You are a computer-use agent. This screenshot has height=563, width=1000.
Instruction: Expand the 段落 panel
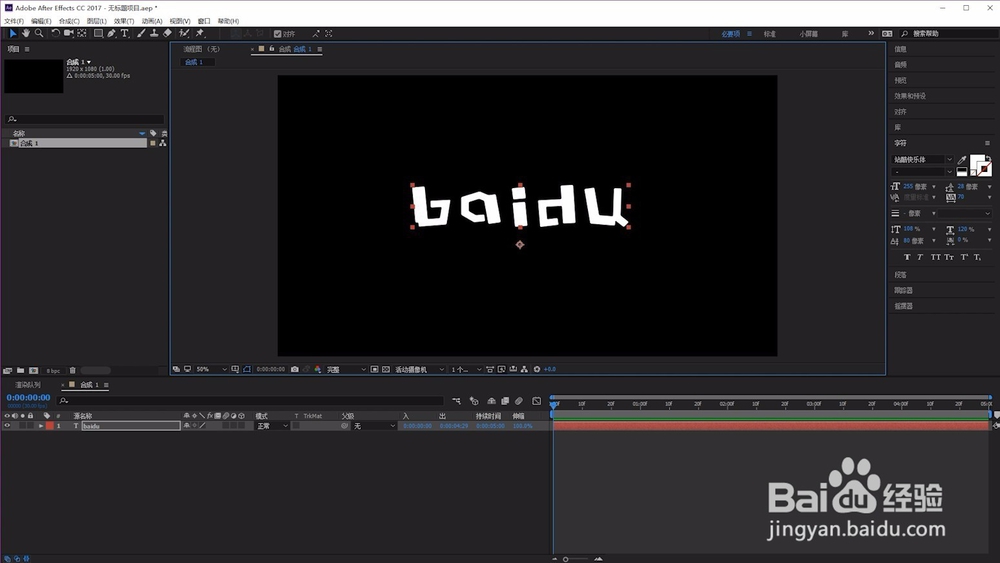(x=901, y=275)
